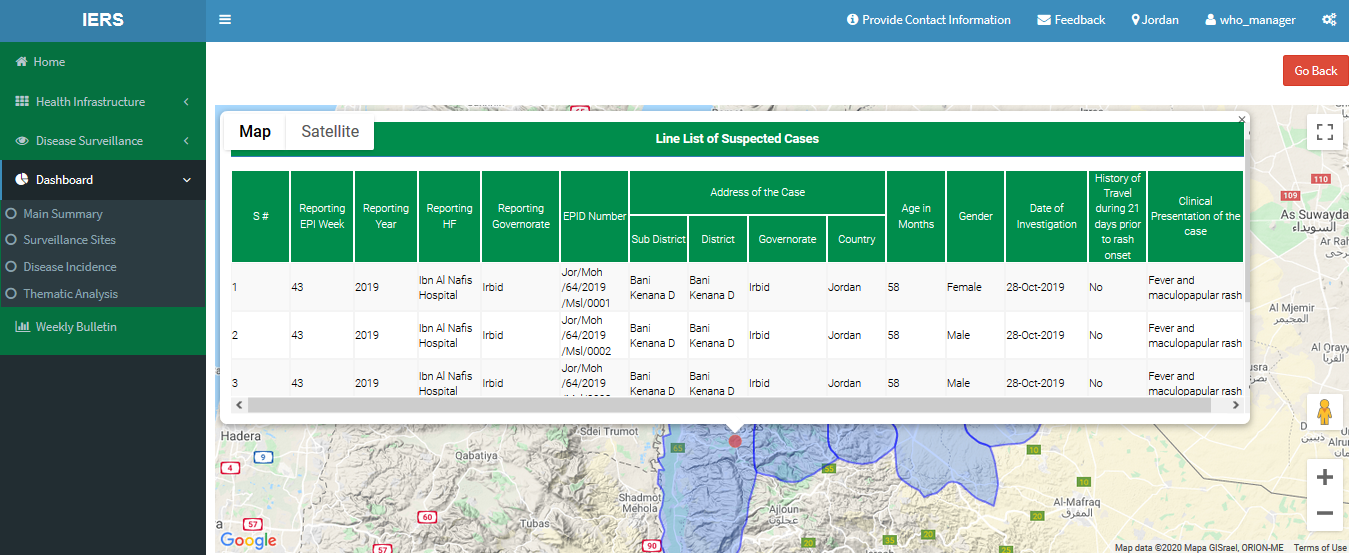Click the S # column header
Viewport: 1350px width, 555px height.
260,216
